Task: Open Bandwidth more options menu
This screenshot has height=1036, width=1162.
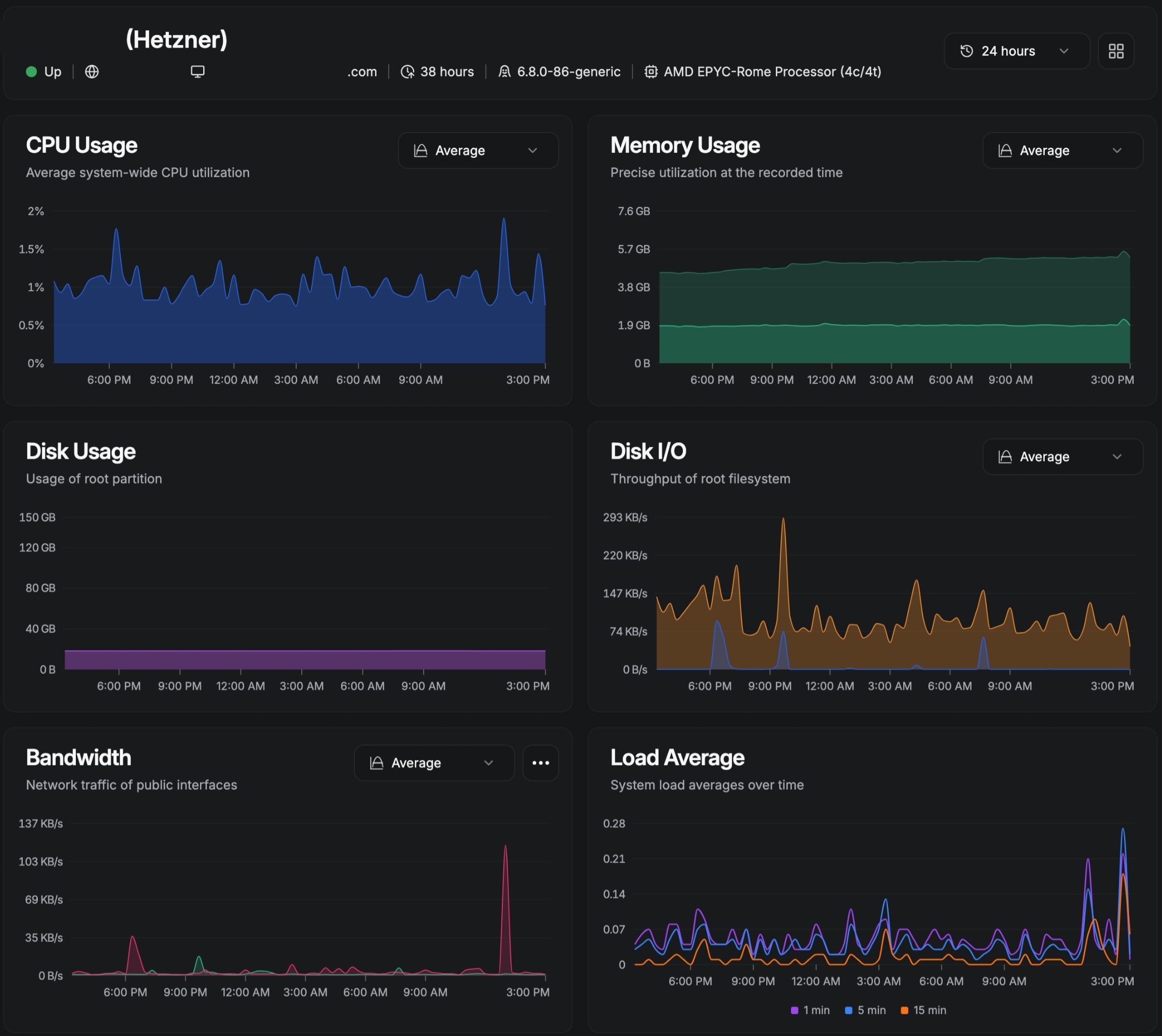Action: pos(541,763)
